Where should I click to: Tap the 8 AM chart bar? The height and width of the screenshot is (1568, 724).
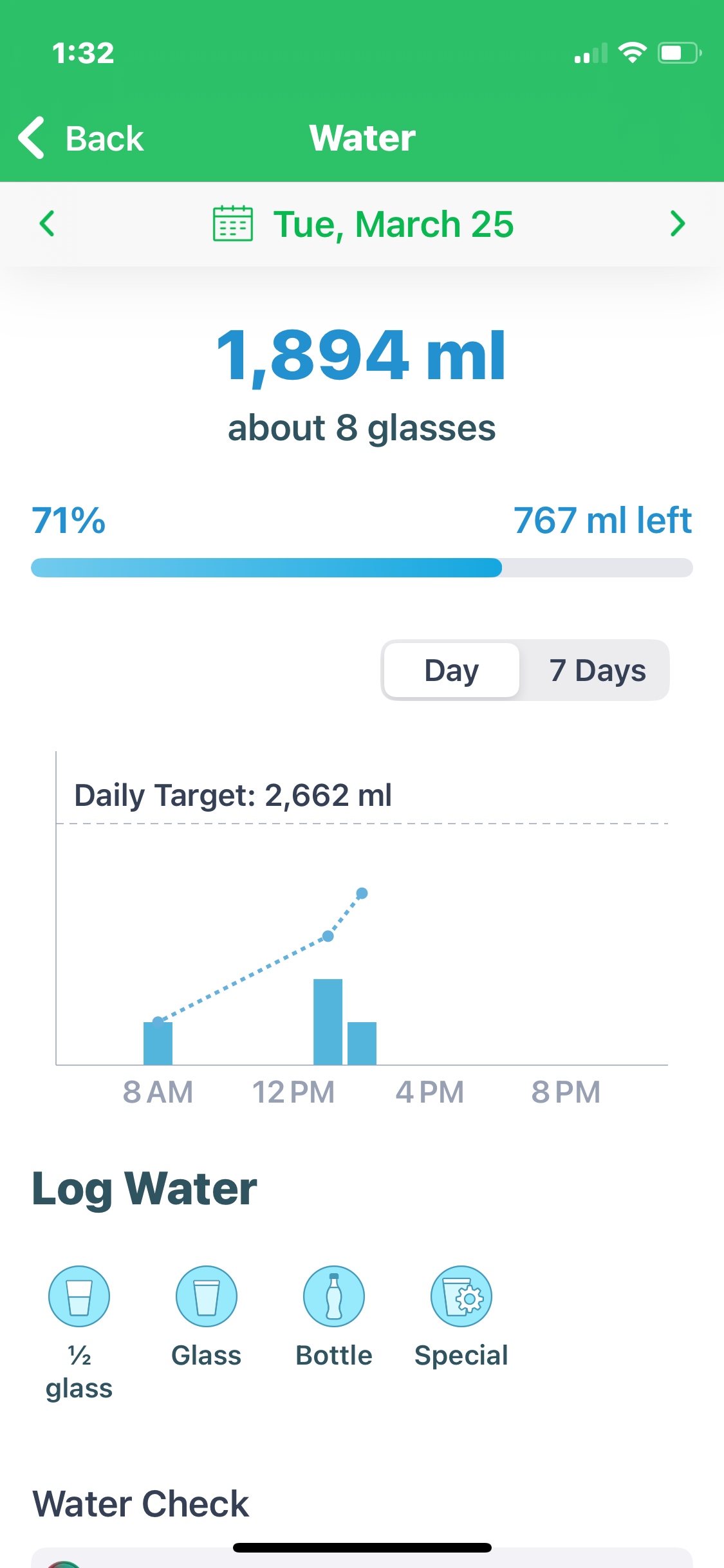[x=158, y=1043]
